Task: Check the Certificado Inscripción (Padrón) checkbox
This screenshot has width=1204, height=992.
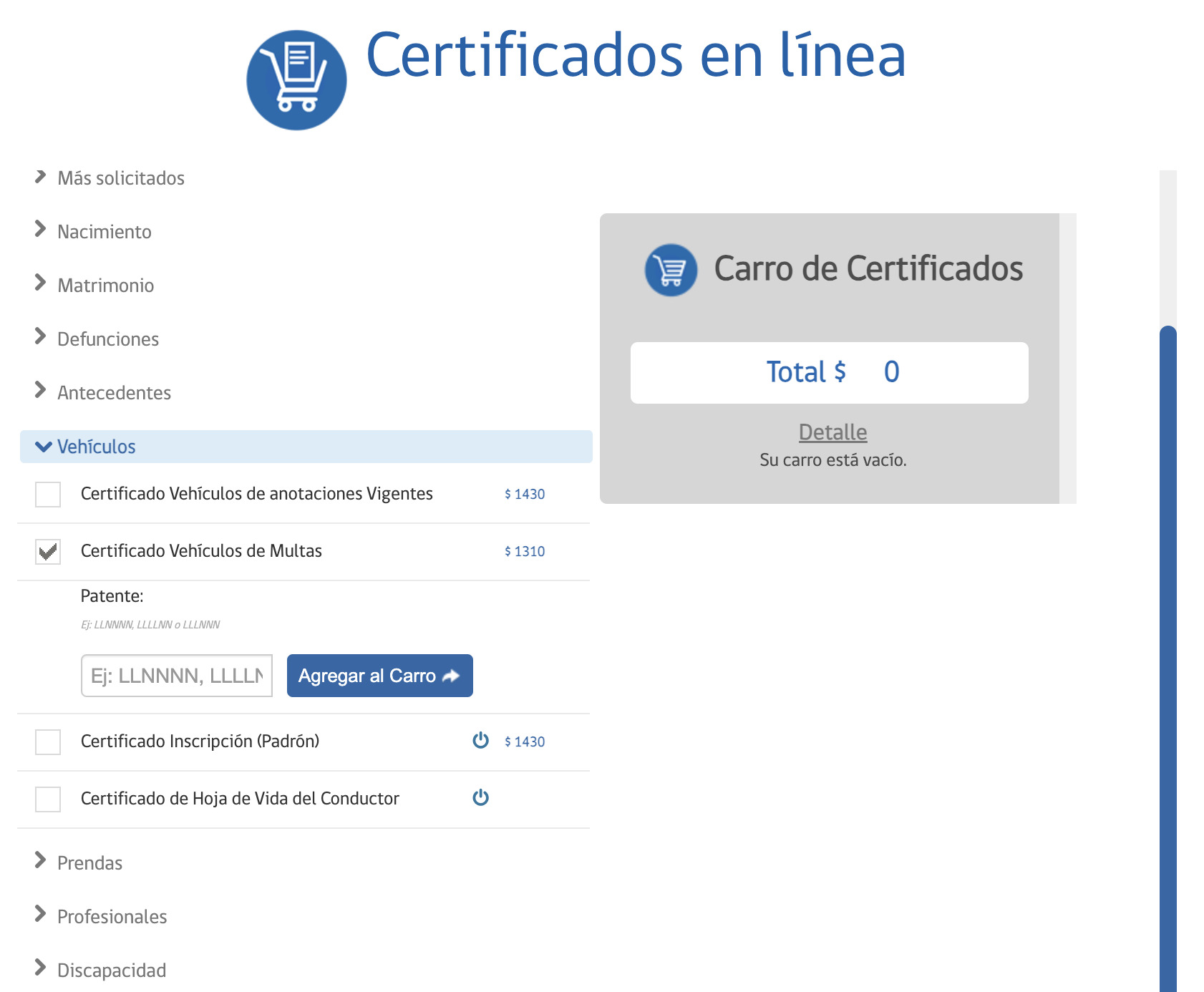Action: click(47, 742)
